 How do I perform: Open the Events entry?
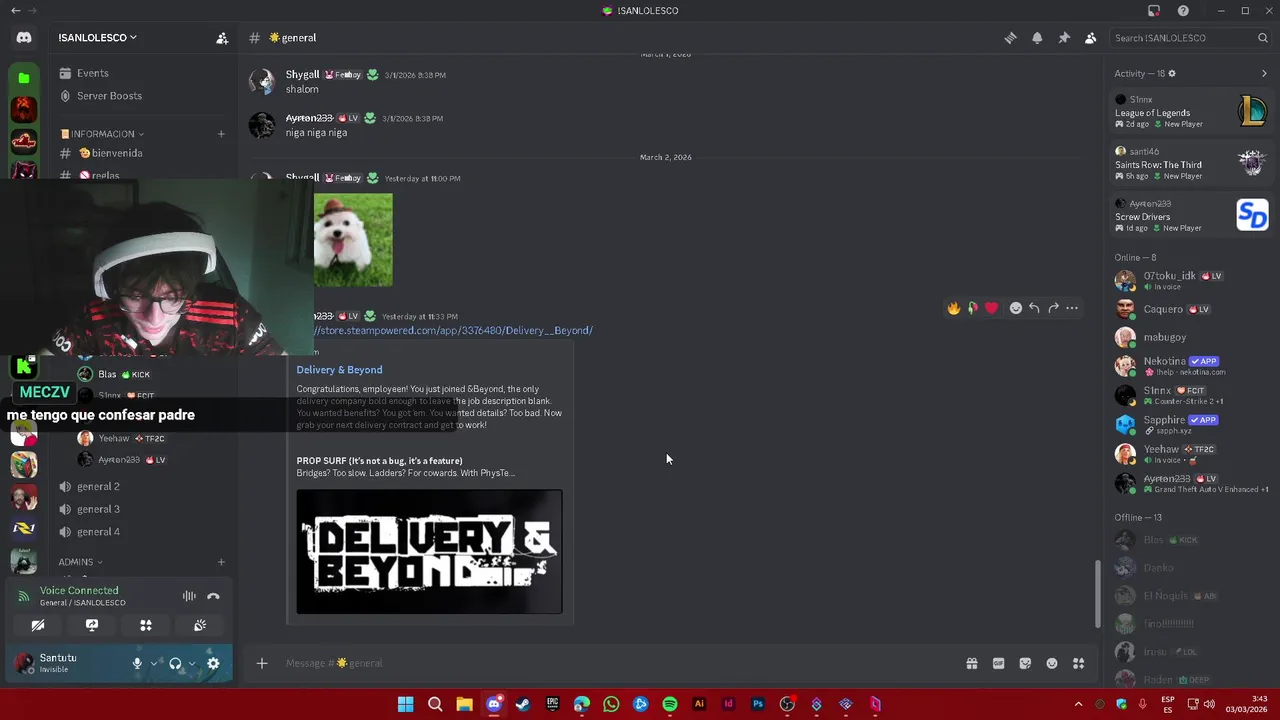tap(93, 73)
